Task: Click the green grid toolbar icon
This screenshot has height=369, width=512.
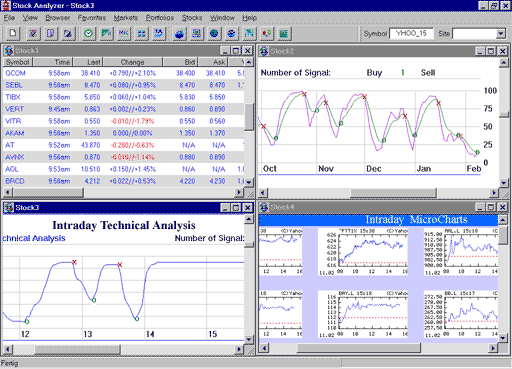Action: click(x=249, y=33)
